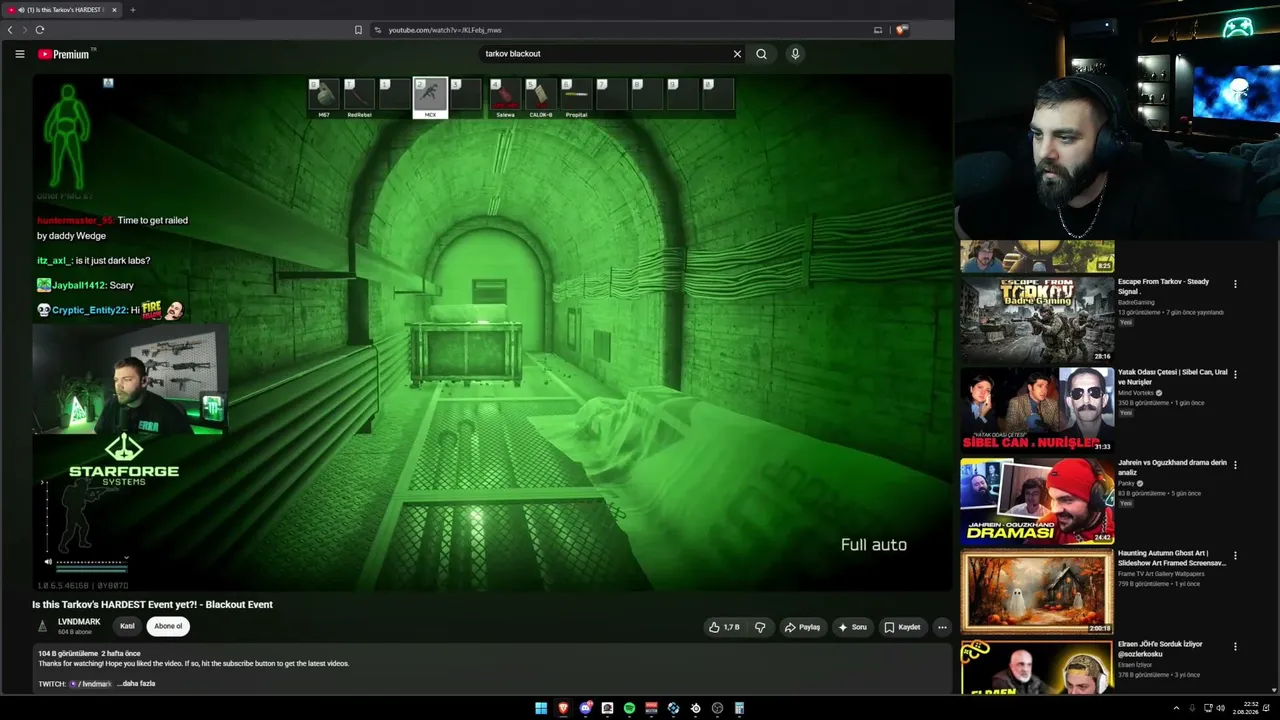Open Spotify from the taskbar
This screenshot has width=1280, height=720.
(629, 708)
